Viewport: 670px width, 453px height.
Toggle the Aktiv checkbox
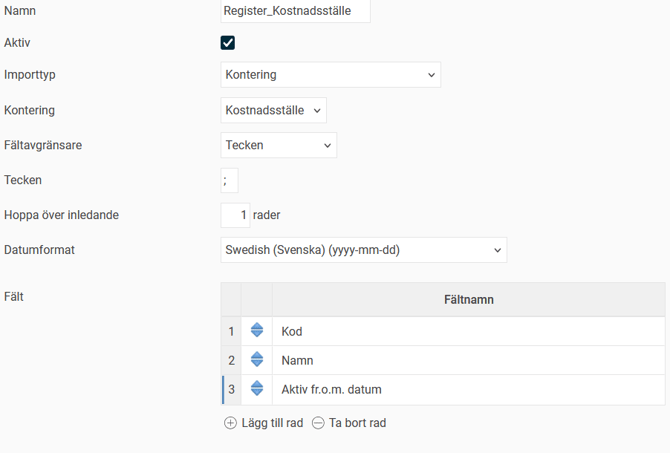point(228,43)
